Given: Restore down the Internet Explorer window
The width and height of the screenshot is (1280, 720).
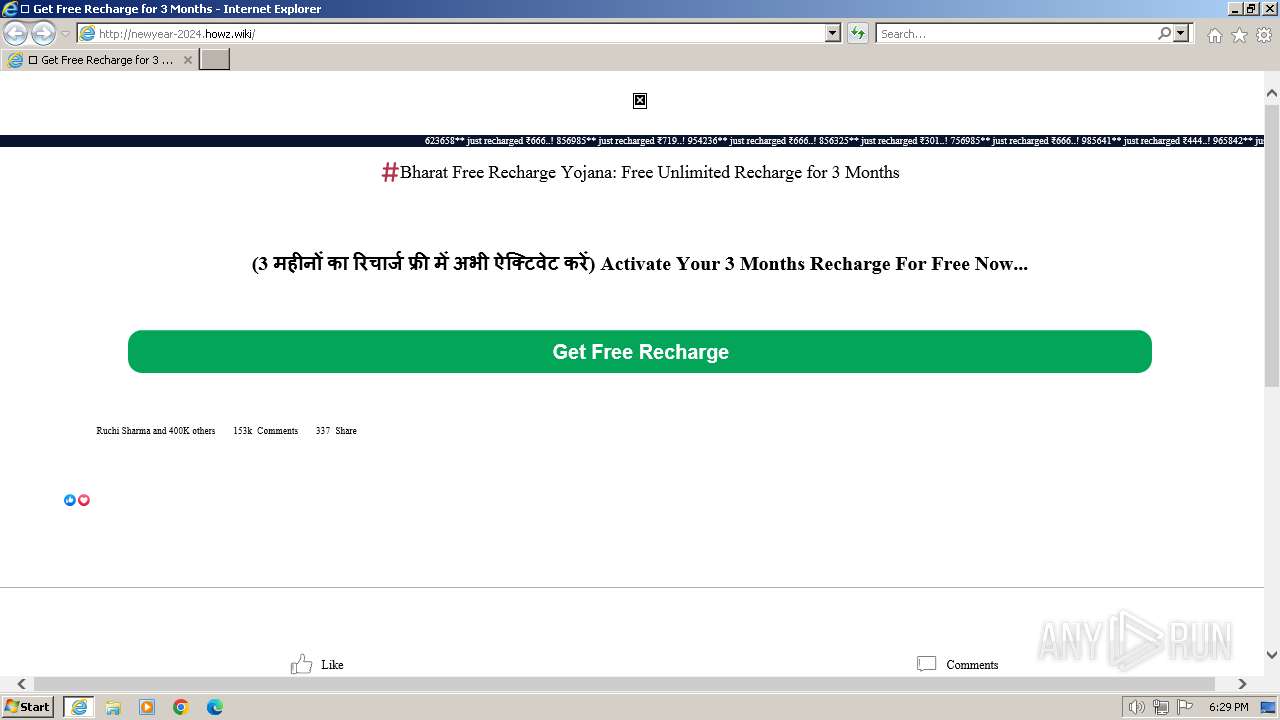Looking at the screenshot, I should point(1251,9).
